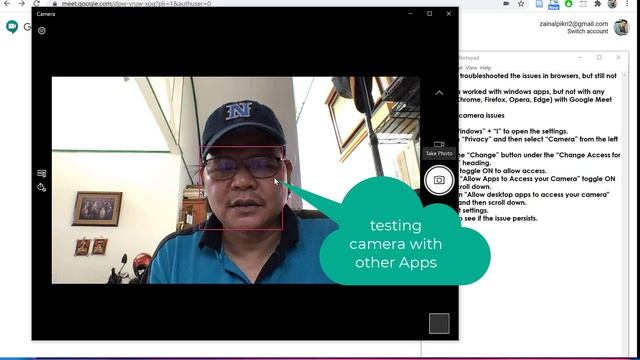Click the round Take Photo shutter button
This screenshot has width=640, height=360.
coord(439,180)
